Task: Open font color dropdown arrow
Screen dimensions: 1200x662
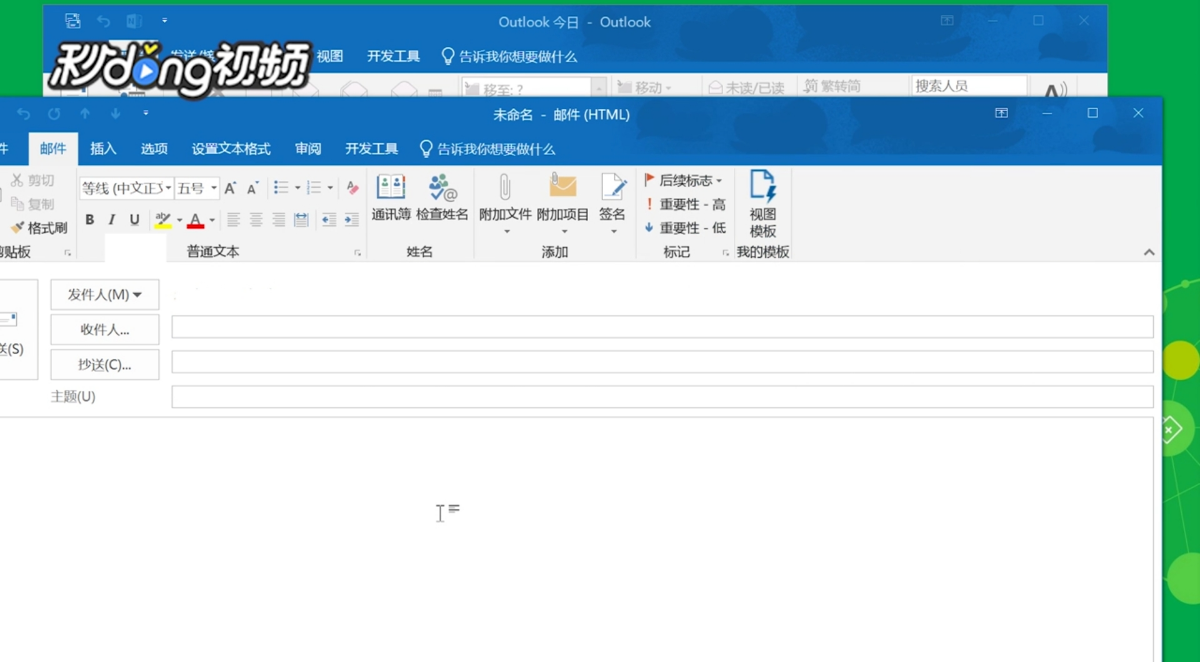Action: [x=212, y=220]
